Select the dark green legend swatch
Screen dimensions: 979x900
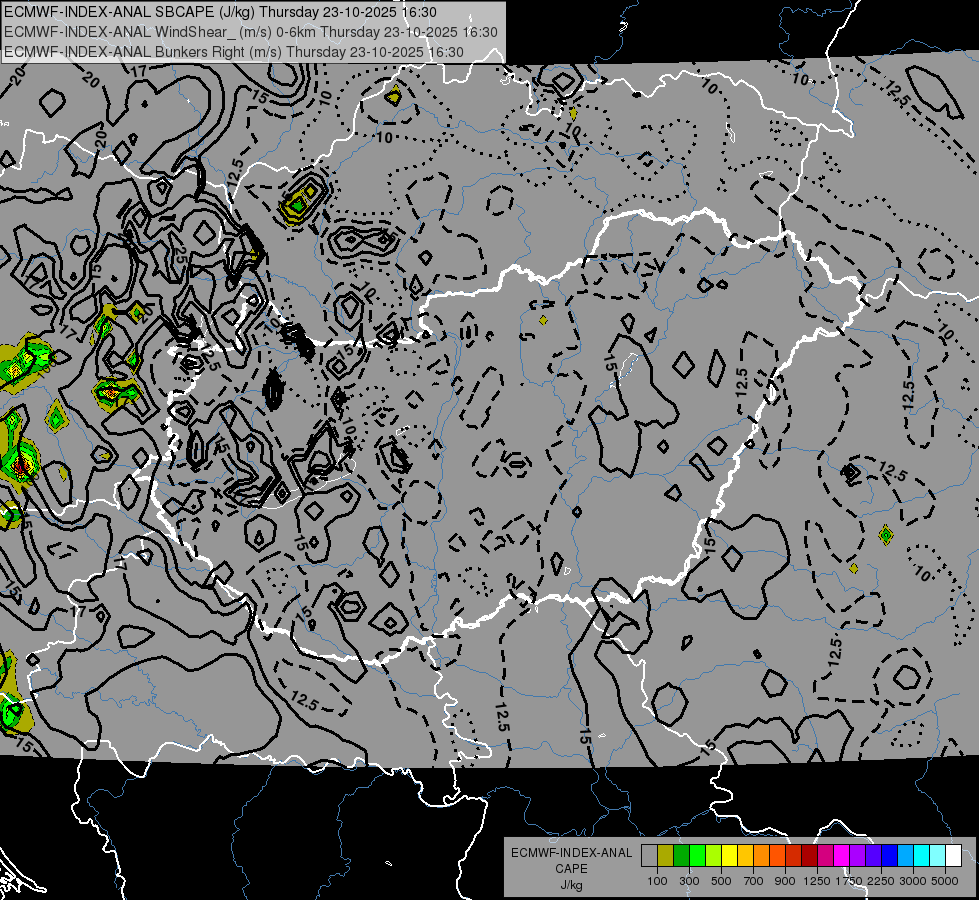[681, 856]
